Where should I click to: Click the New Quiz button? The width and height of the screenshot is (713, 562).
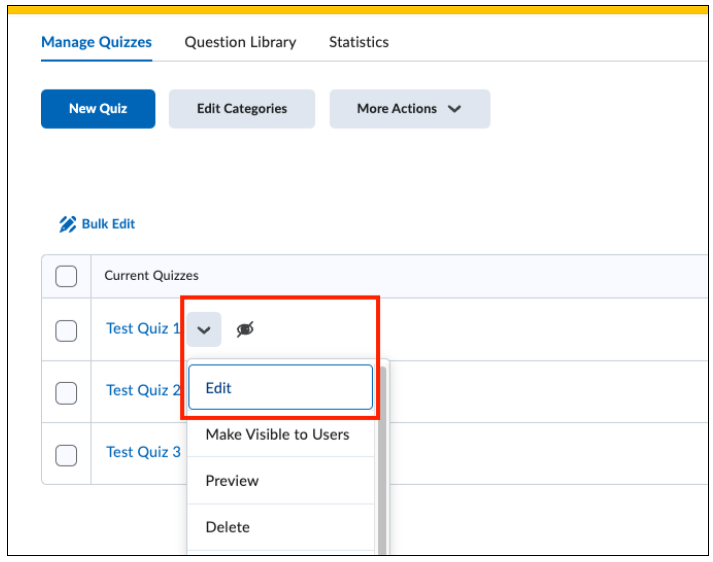coord(98,109)
